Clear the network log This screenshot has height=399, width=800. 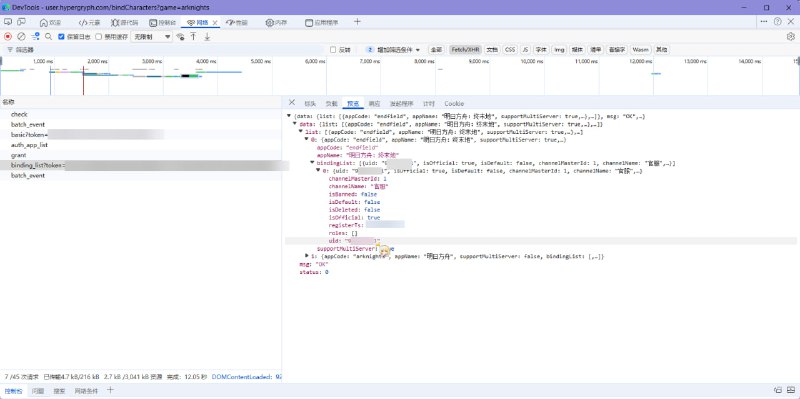[x=21, y=36]
